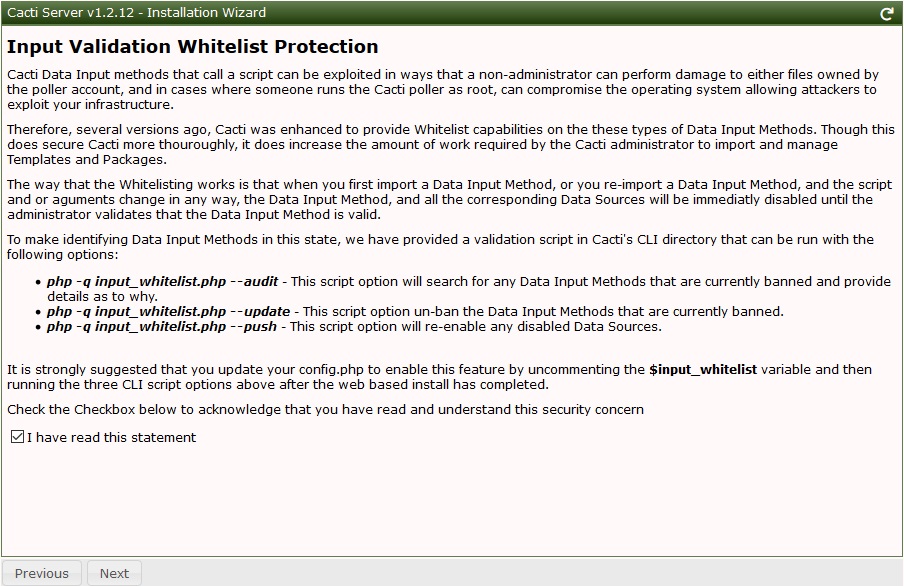904x586 pixels.
Task: Go back with the Previous button
Action: click(42, 573)
